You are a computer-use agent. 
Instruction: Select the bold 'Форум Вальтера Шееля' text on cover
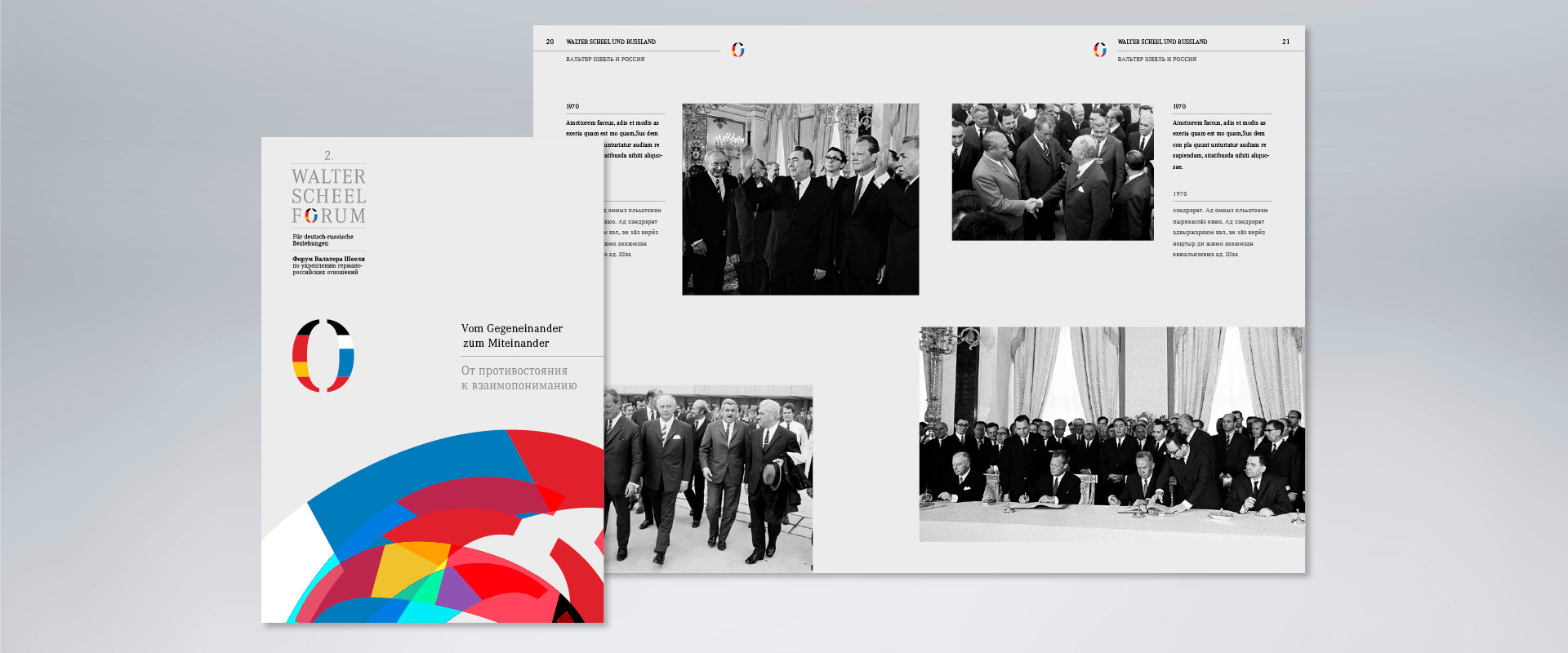tap(328, 259)
